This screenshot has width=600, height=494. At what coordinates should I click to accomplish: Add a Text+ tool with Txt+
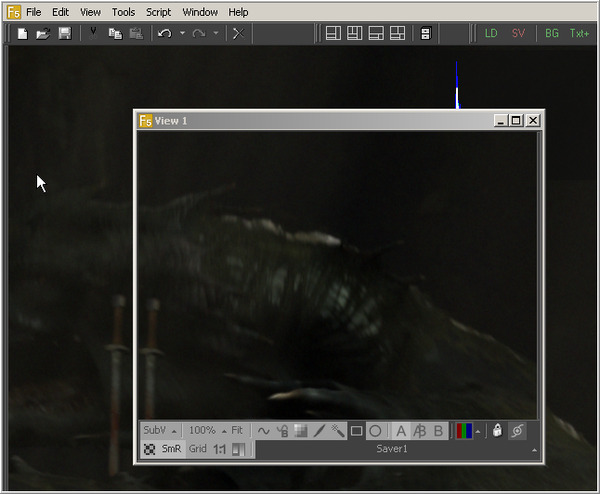coord(579,33)
